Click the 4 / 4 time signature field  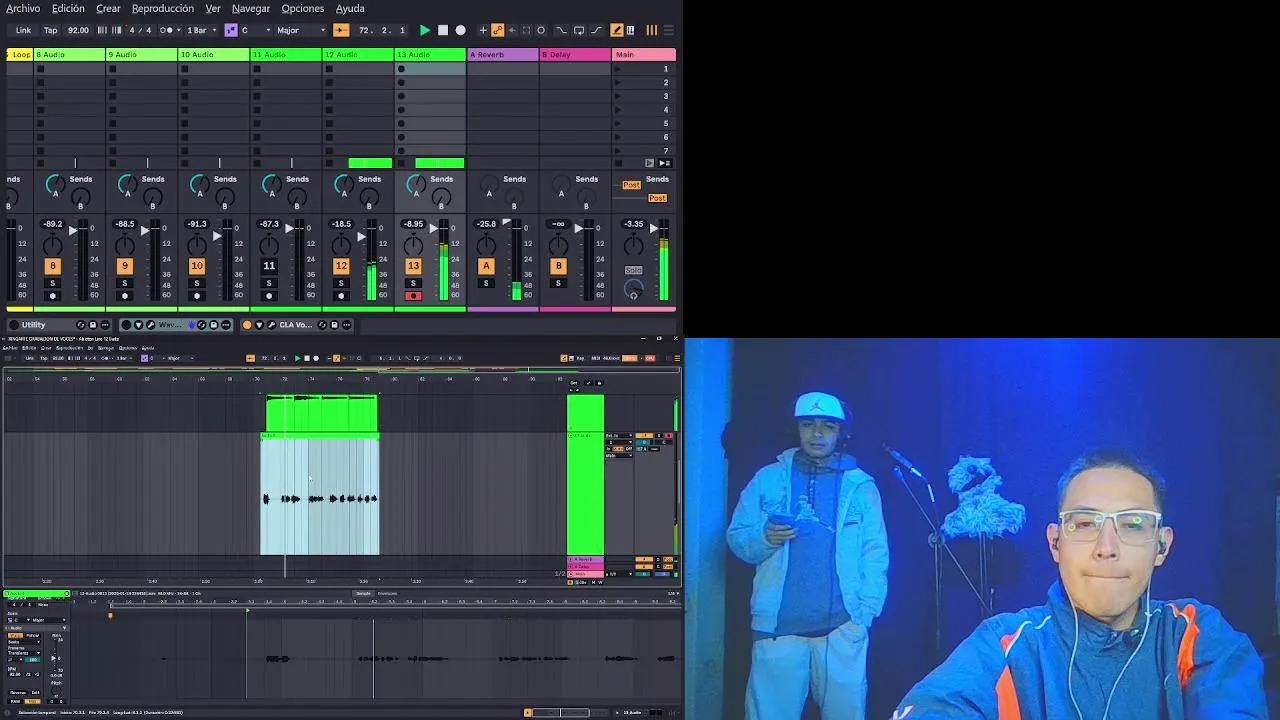[140, 30]
